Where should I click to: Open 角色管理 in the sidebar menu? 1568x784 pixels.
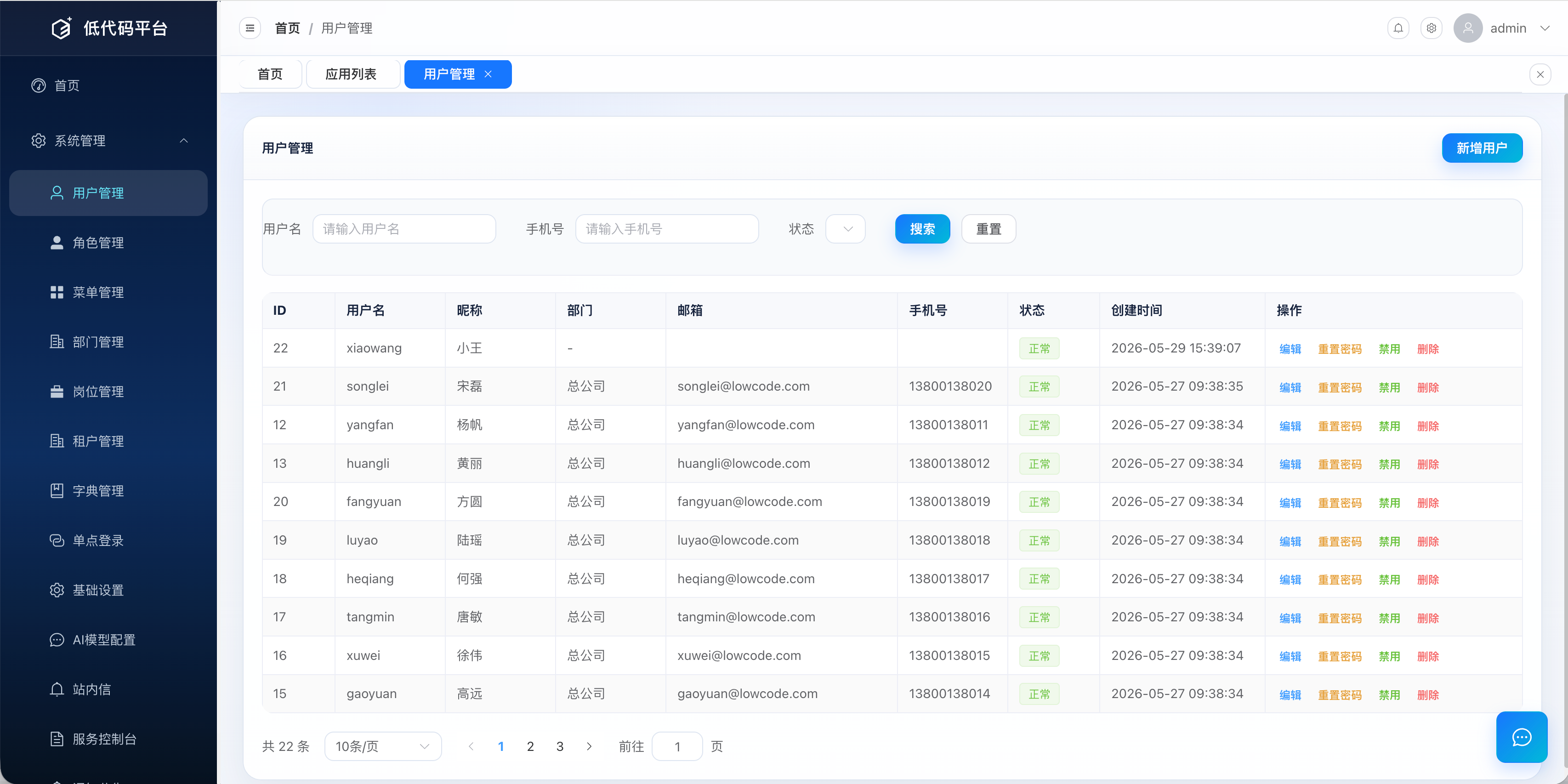108,243
